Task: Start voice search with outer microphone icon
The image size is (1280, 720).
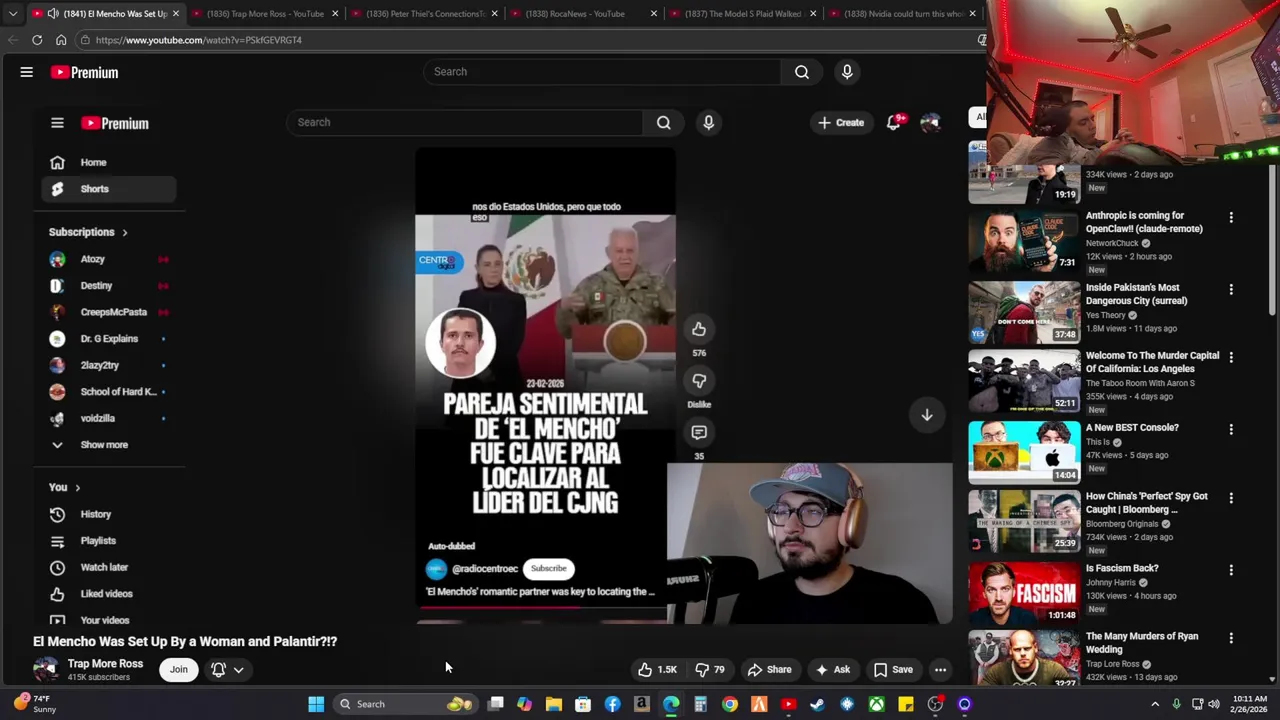Action: pos(847,72)
